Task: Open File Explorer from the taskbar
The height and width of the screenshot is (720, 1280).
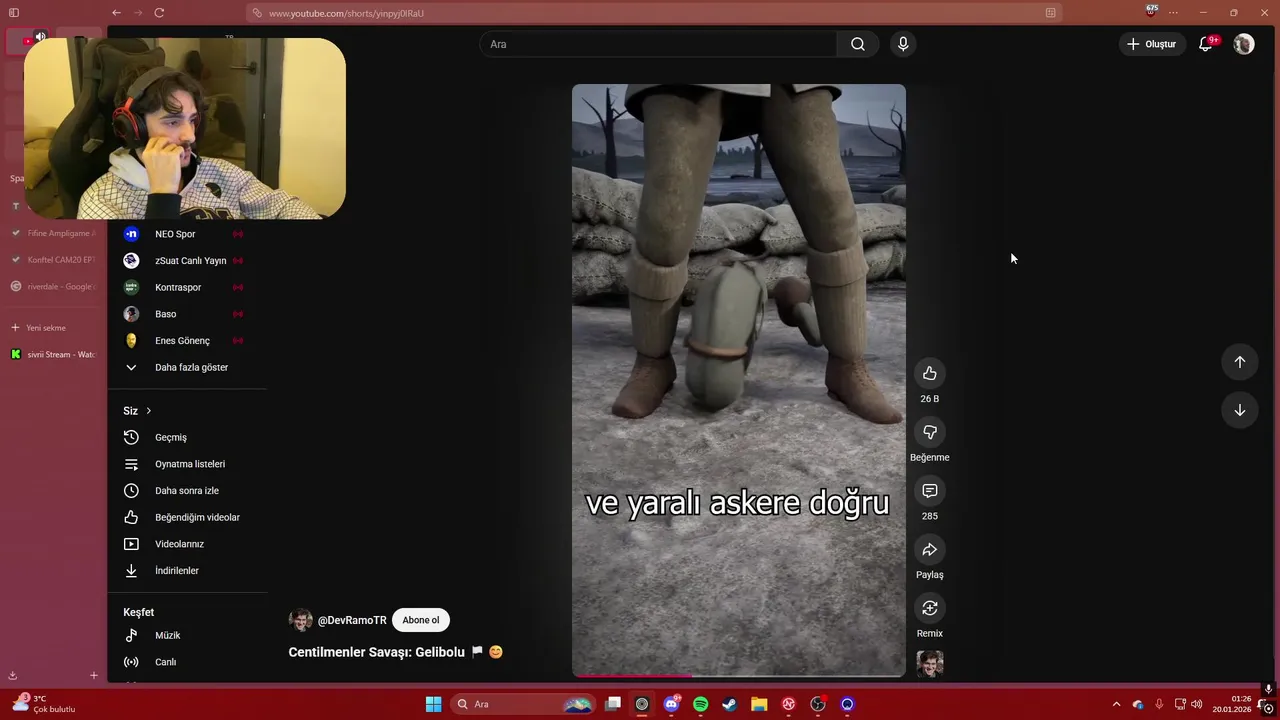Action: (759, 704)
